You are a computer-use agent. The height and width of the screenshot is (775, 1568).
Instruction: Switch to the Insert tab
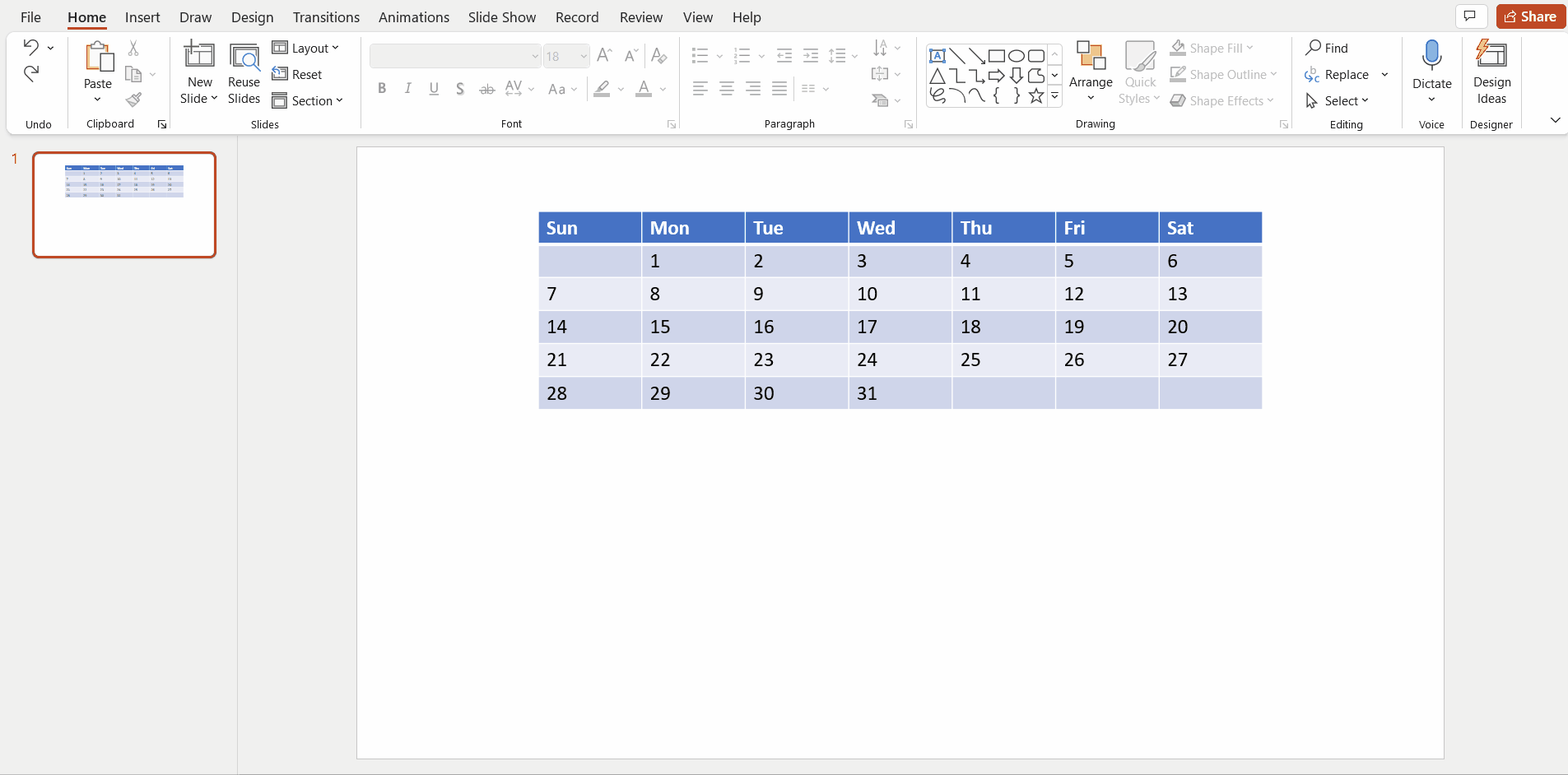(x=142, y=17)
